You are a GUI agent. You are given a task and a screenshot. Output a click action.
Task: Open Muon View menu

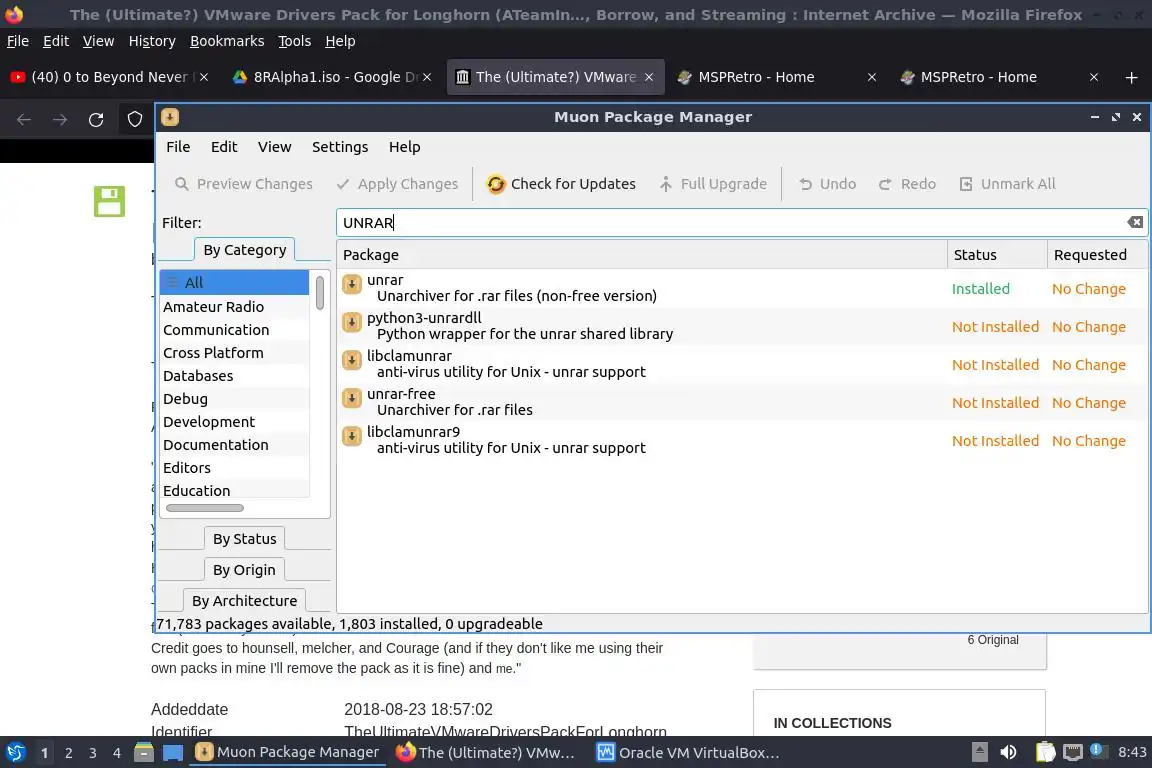click(x=275, y=147)
